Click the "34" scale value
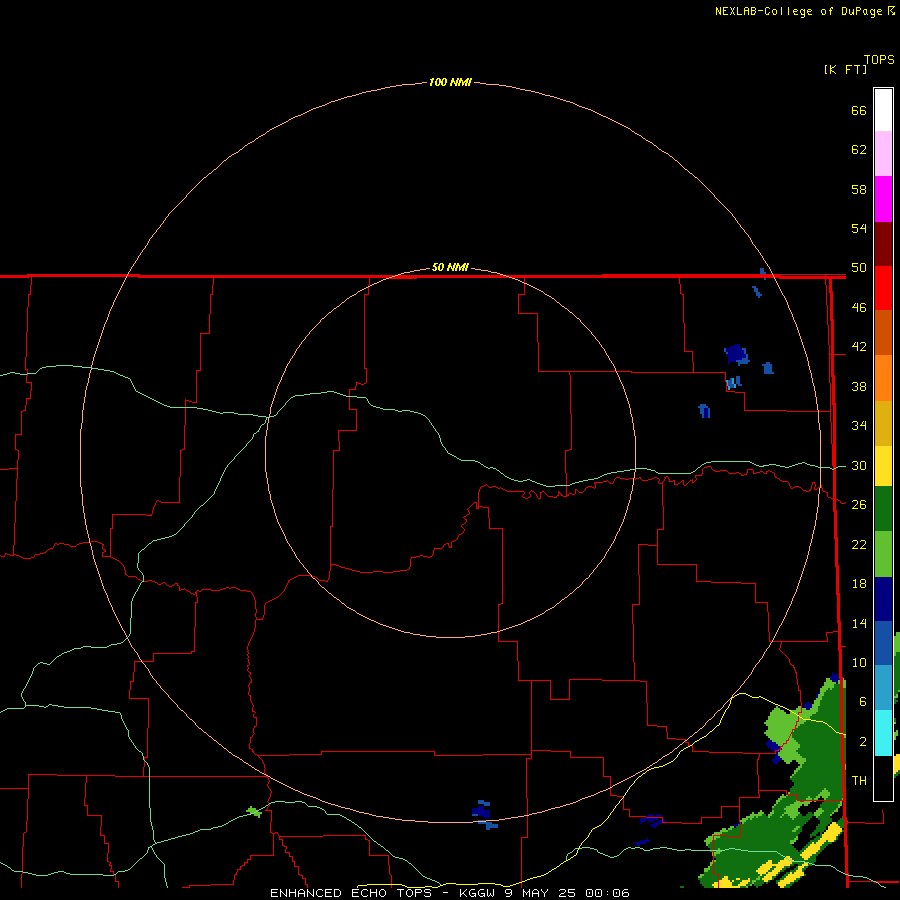This screenshot has height=900, width=900. click(x=859, y=426)
